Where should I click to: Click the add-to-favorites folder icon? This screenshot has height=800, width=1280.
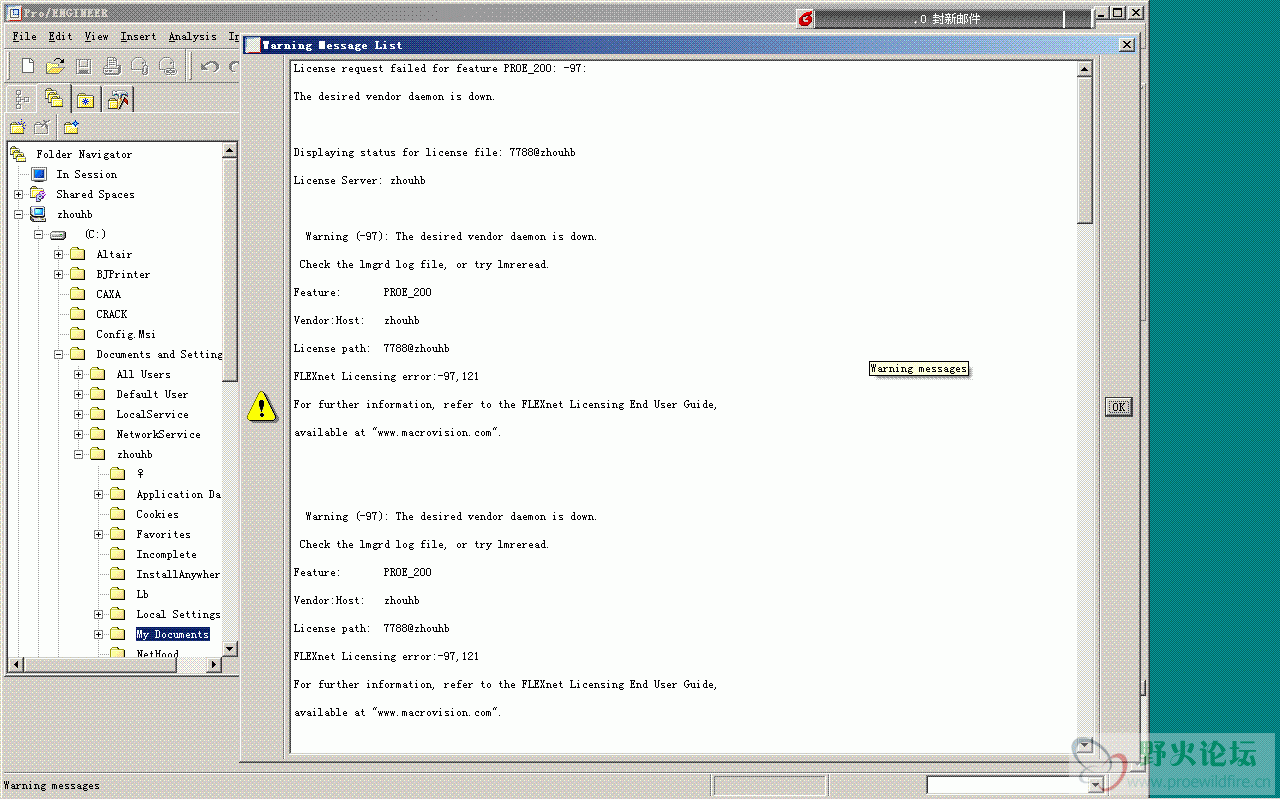click(x=71, y=127)
